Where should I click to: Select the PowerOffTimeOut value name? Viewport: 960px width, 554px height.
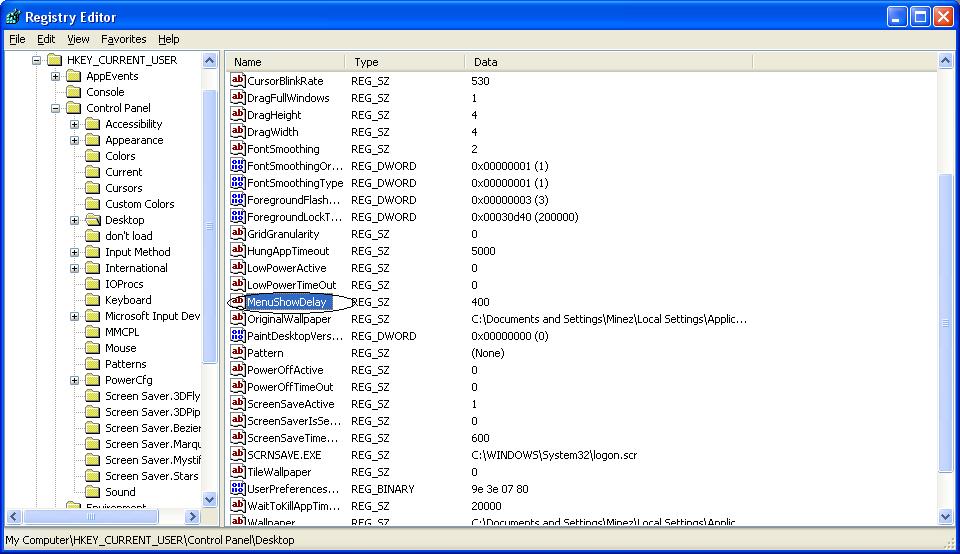pyautogui.click(x=290, y=387)
